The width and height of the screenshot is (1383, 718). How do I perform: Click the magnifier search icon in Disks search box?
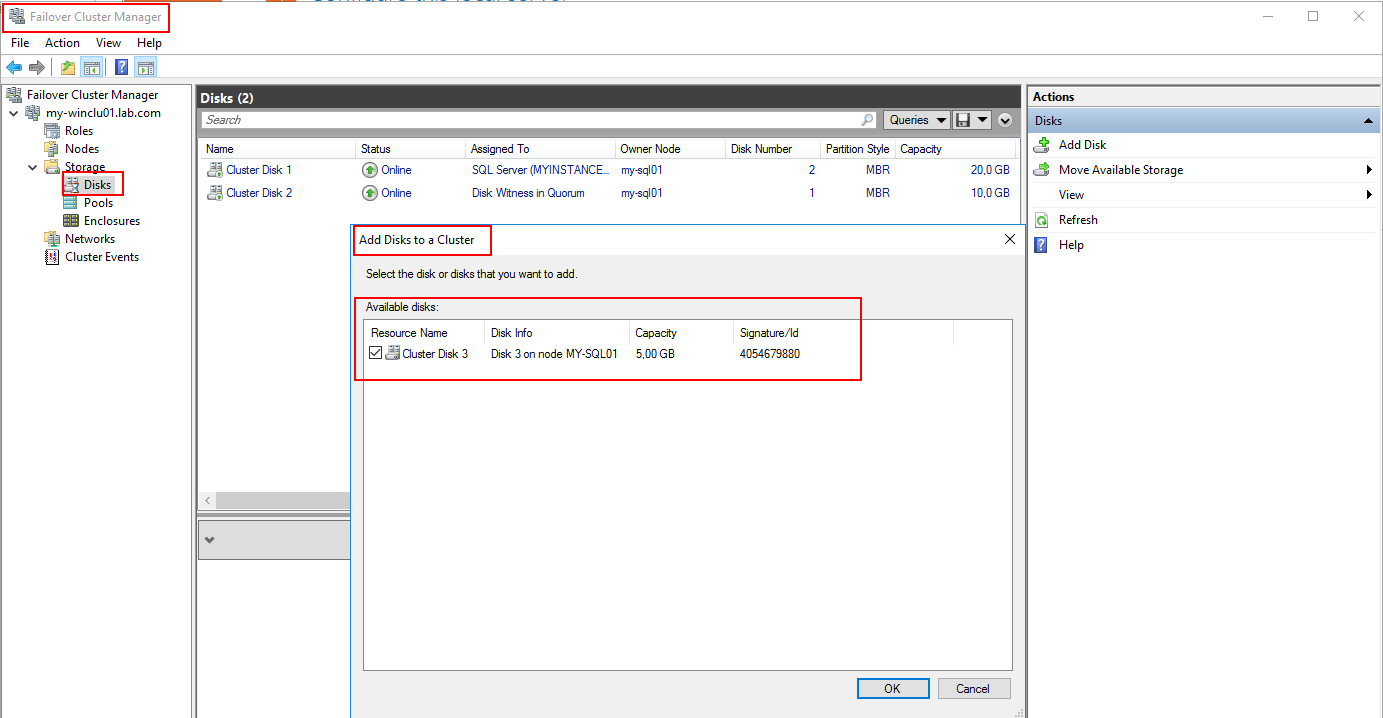pos(867,120)
